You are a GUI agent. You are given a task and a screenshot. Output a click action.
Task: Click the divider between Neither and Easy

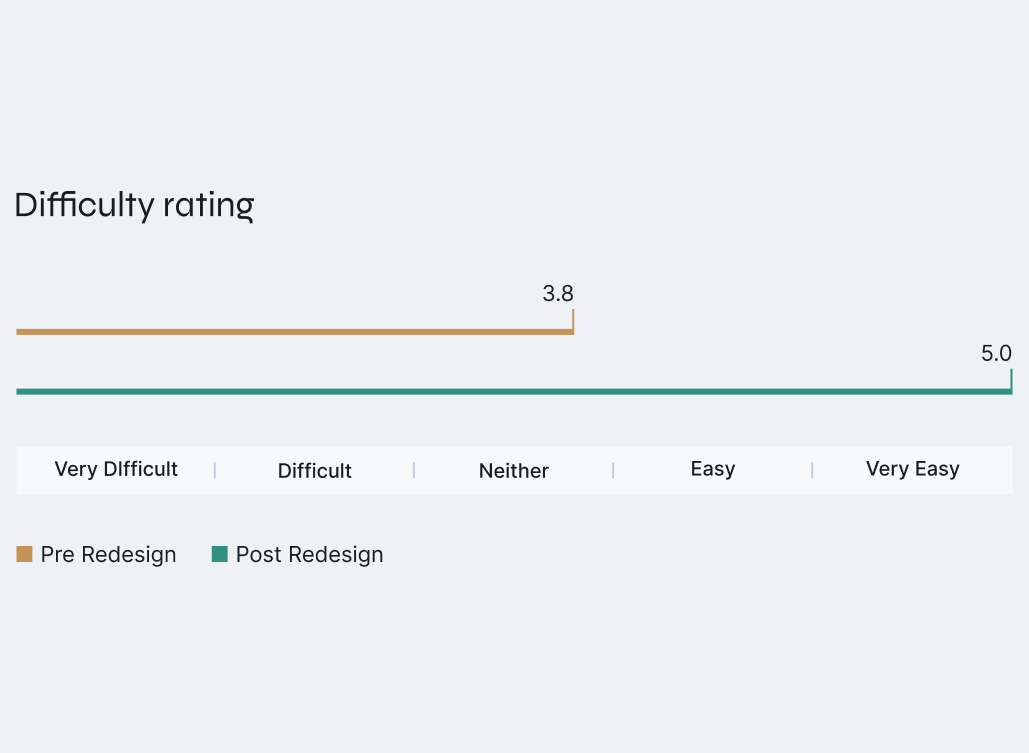point(613,470)
